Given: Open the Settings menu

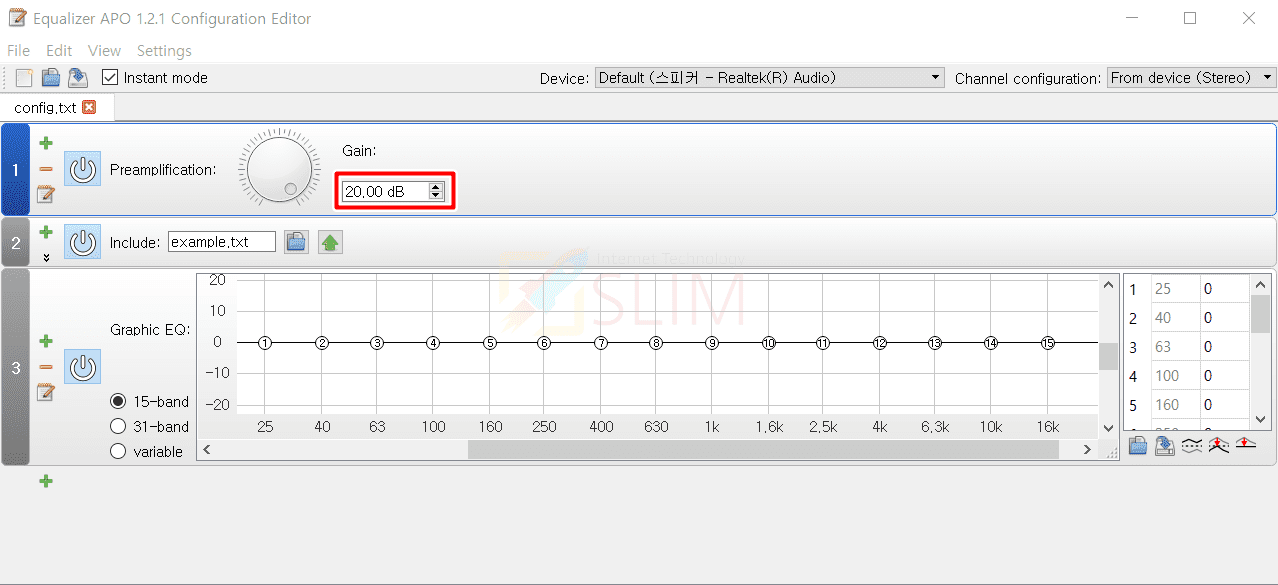Looking at the screenshot, I should (x=164, y=50).
